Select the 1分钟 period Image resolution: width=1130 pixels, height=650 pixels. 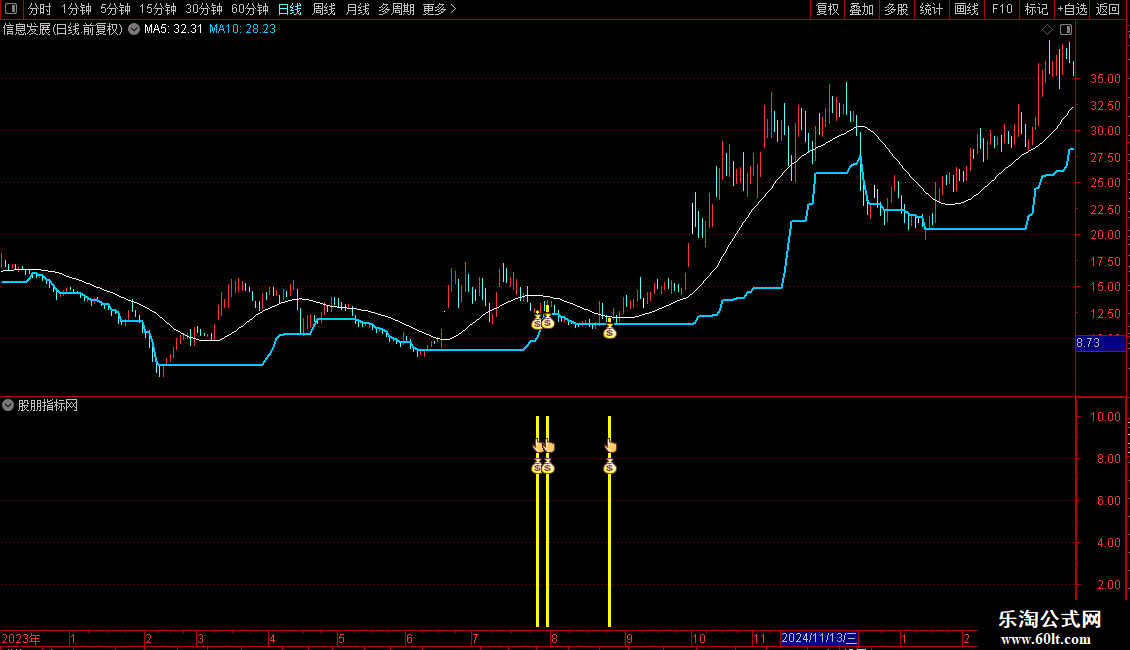click(76, 9)
